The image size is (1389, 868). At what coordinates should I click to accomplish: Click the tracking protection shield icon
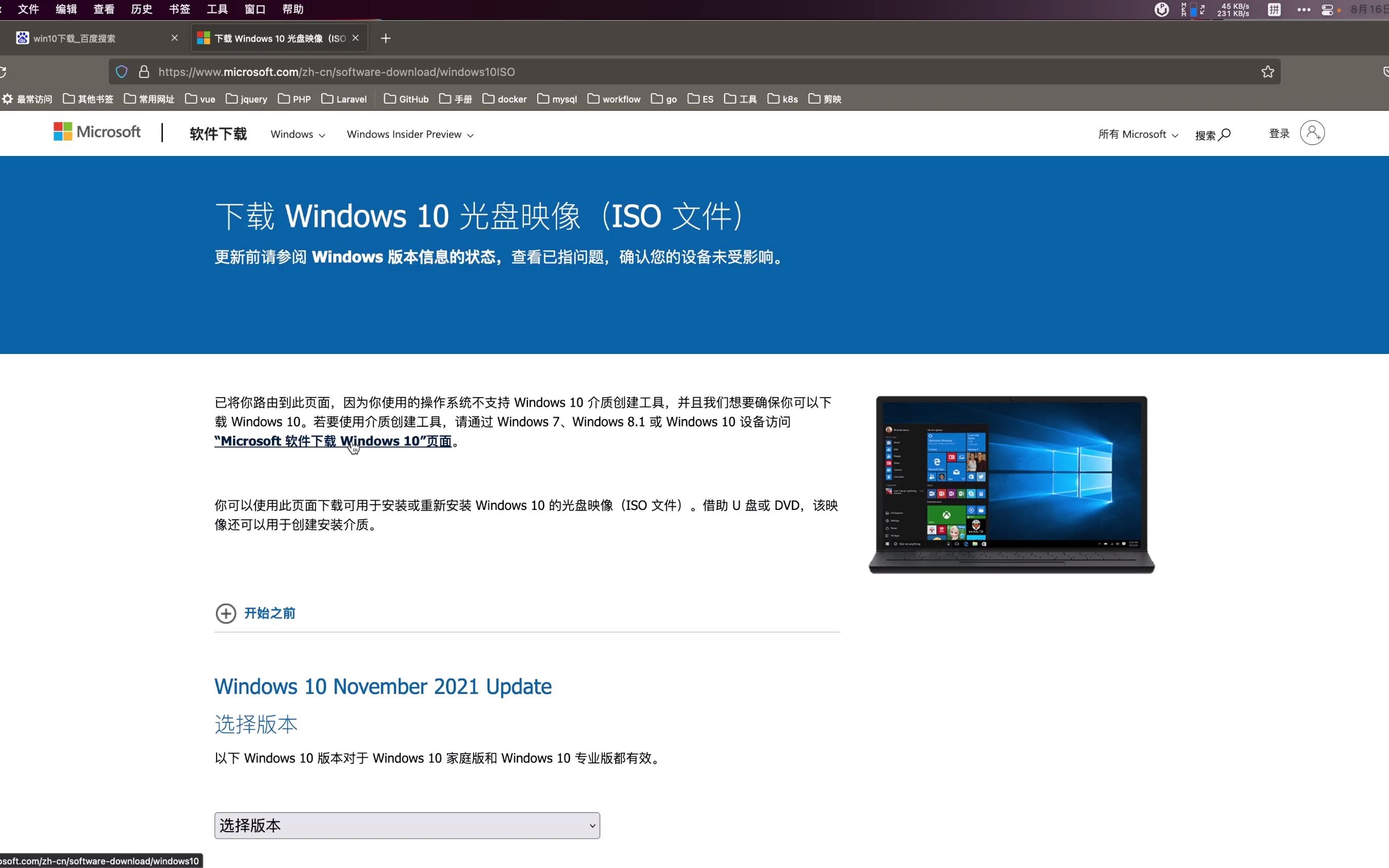[x=122, y=72]
